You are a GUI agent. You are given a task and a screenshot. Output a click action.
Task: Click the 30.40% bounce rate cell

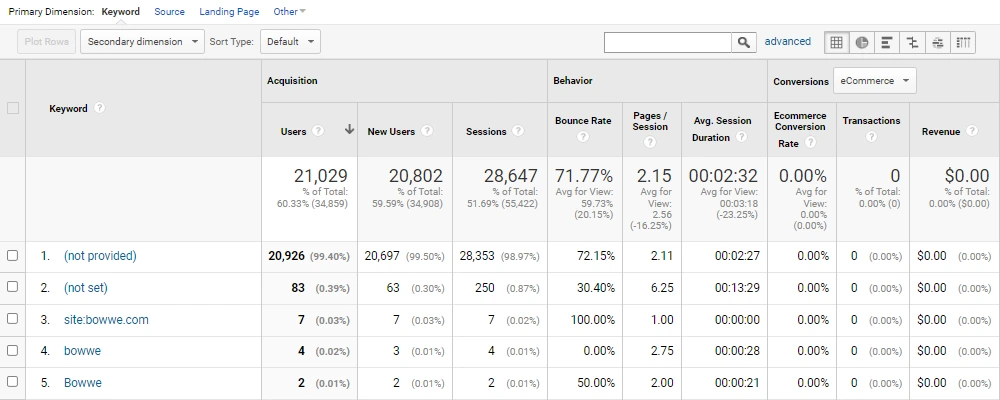[596, 288]
